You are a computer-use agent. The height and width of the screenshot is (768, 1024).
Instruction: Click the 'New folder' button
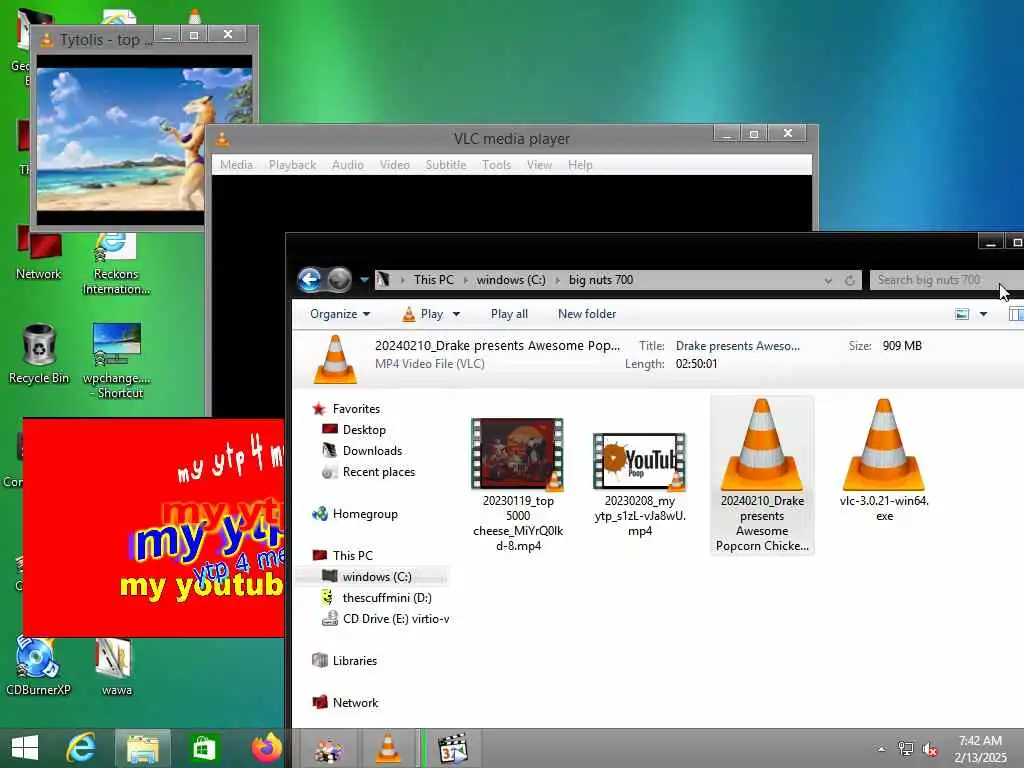coord(587,314)
